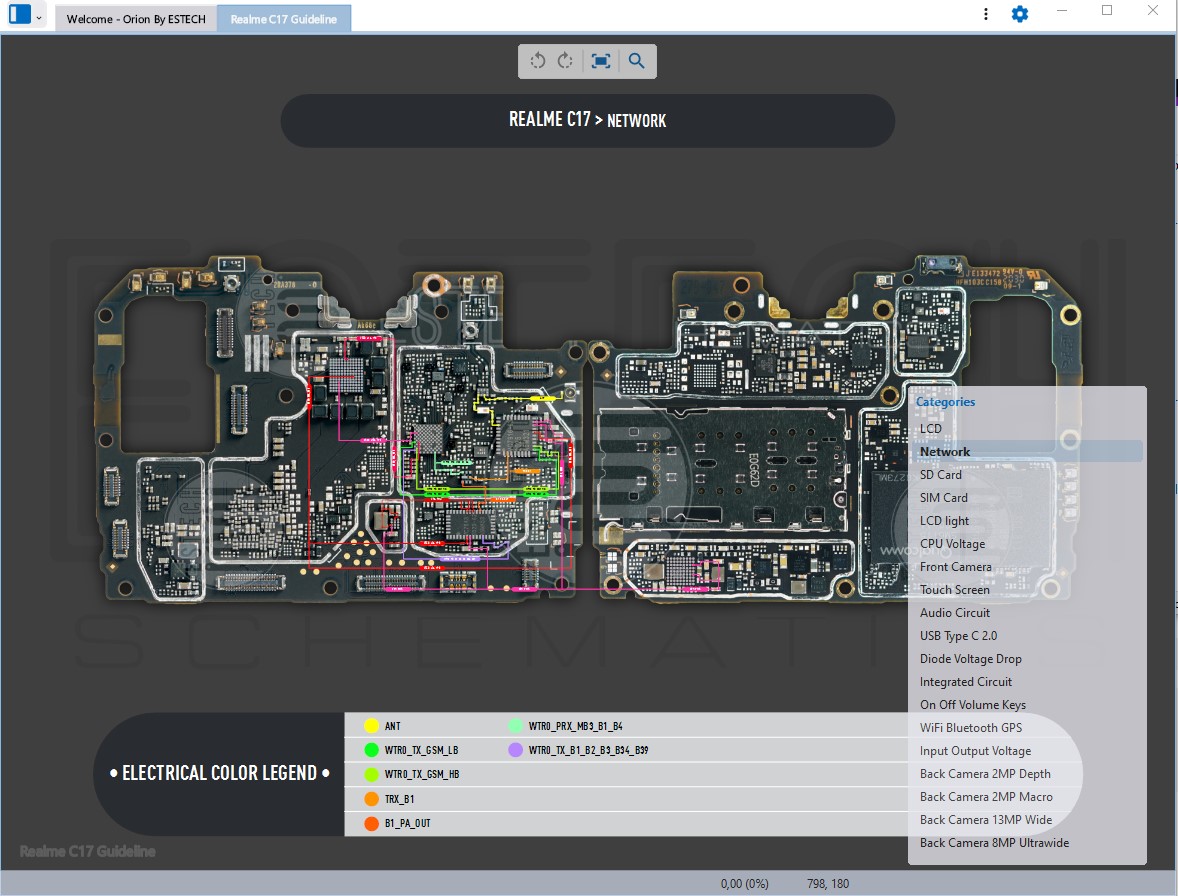Select Back Camera 13MP Wide category
This screenshot has height=896, width=1178.
tap(985, 820)
